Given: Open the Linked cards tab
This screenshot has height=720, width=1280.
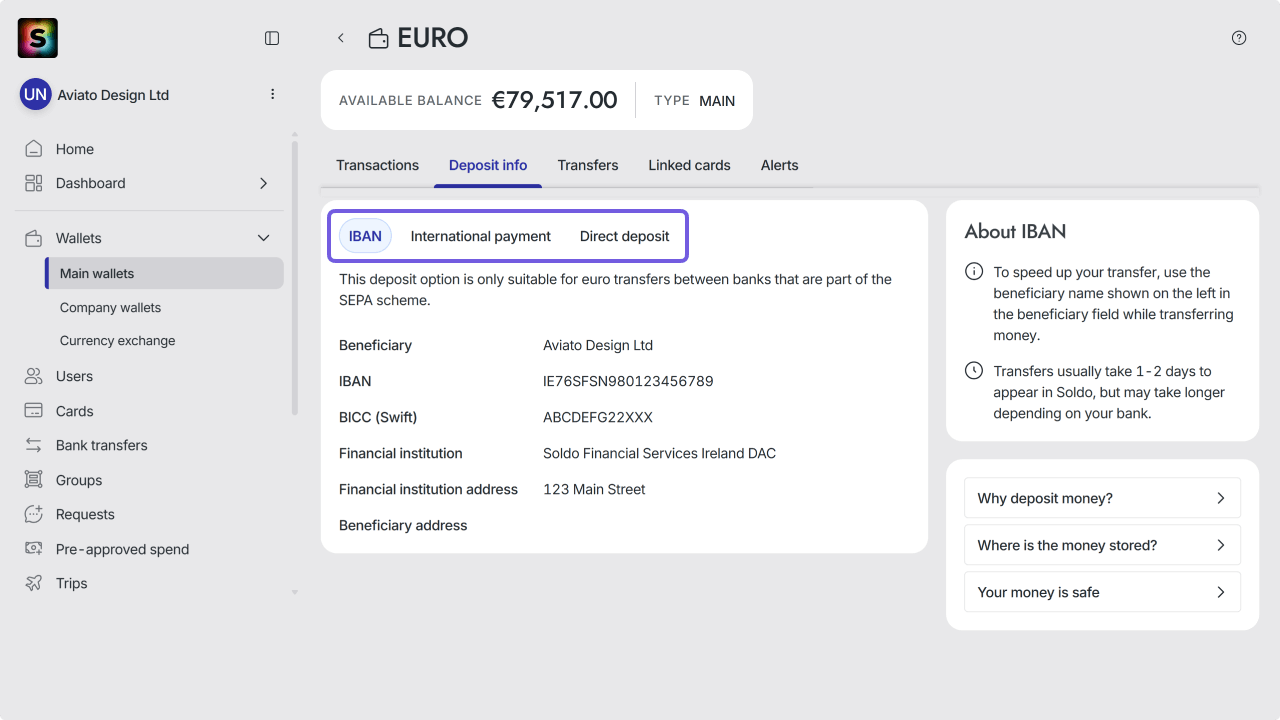Looking at the screenshot, I should coord(689,165).
